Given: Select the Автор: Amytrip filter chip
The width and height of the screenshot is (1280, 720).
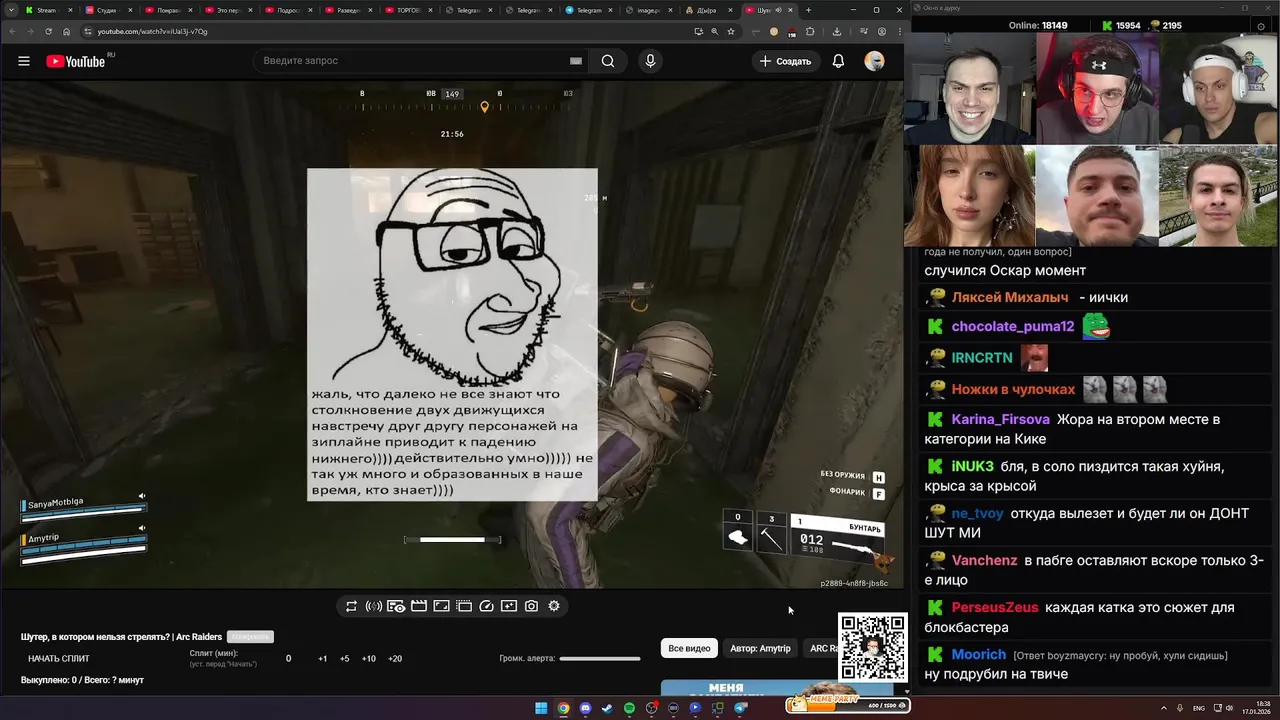Looking at the screenshot, I should point(760,648).
